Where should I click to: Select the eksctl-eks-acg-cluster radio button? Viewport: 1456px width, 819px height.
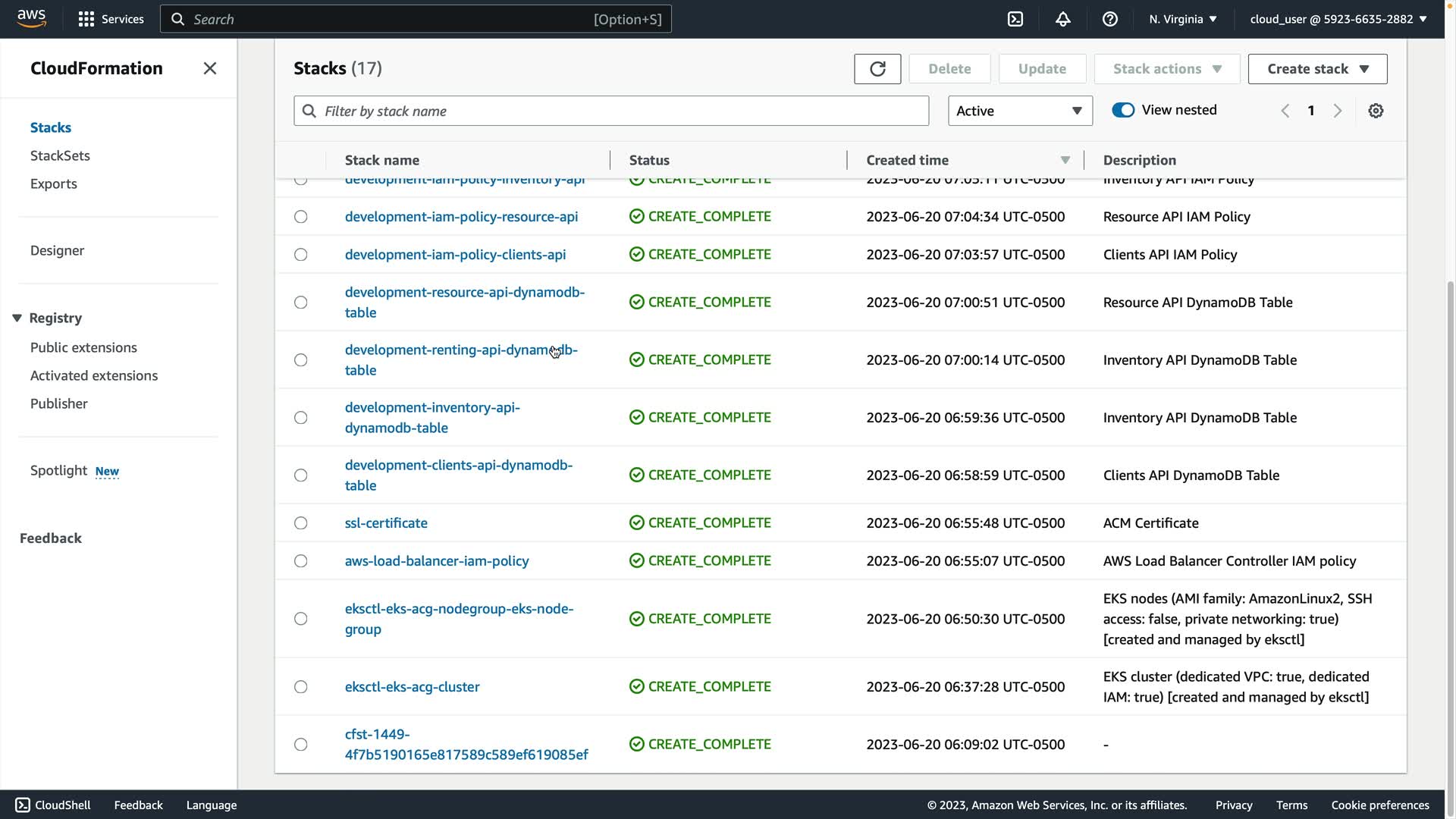301,687
